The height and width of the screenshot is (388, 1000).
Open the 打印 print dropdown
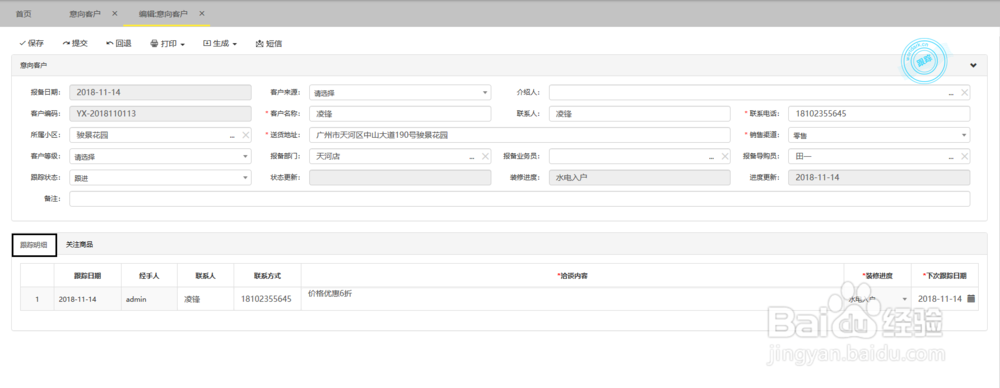167,43
